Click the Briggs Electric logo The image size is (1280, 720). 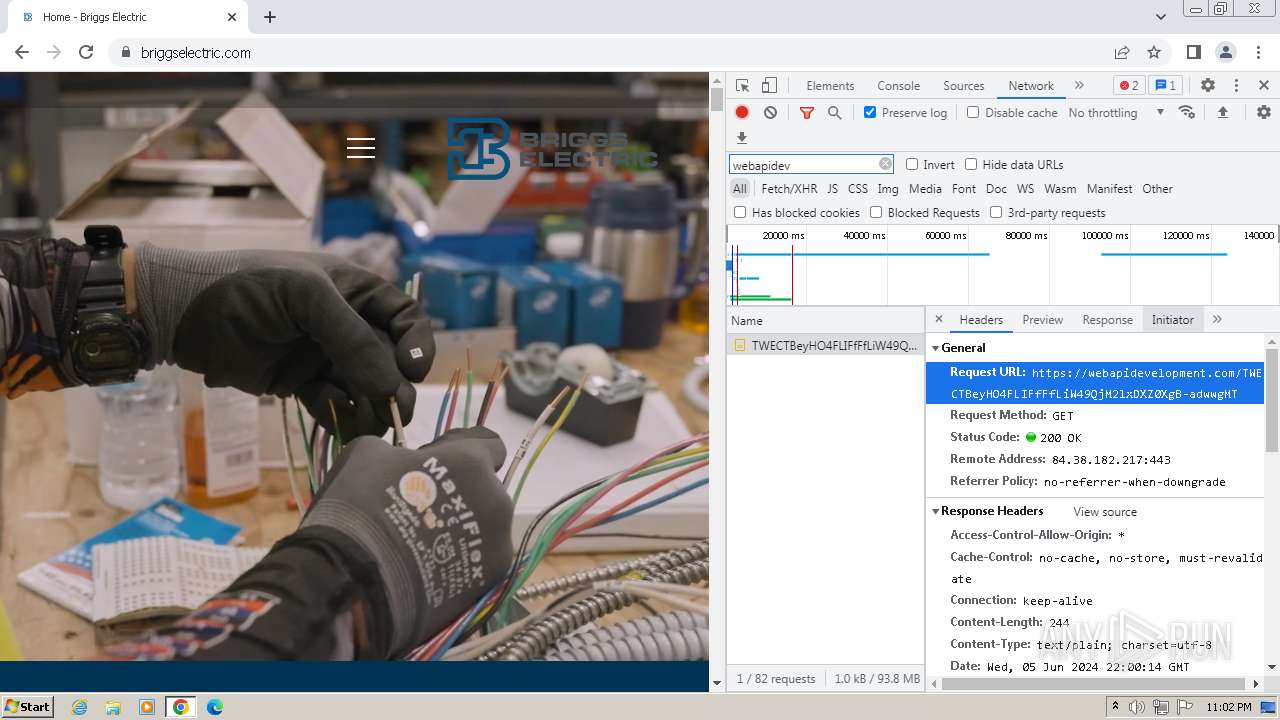pos(552,148)
